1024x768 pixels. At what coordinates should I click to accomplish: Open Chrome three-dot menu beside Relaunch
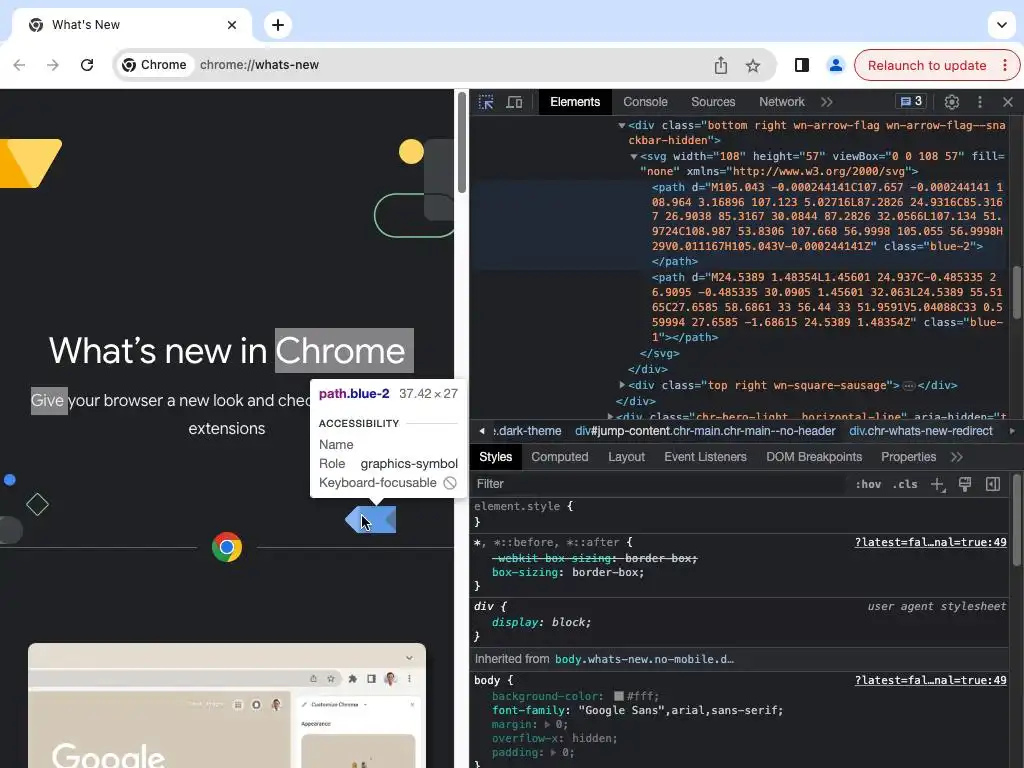[1005, 65]
